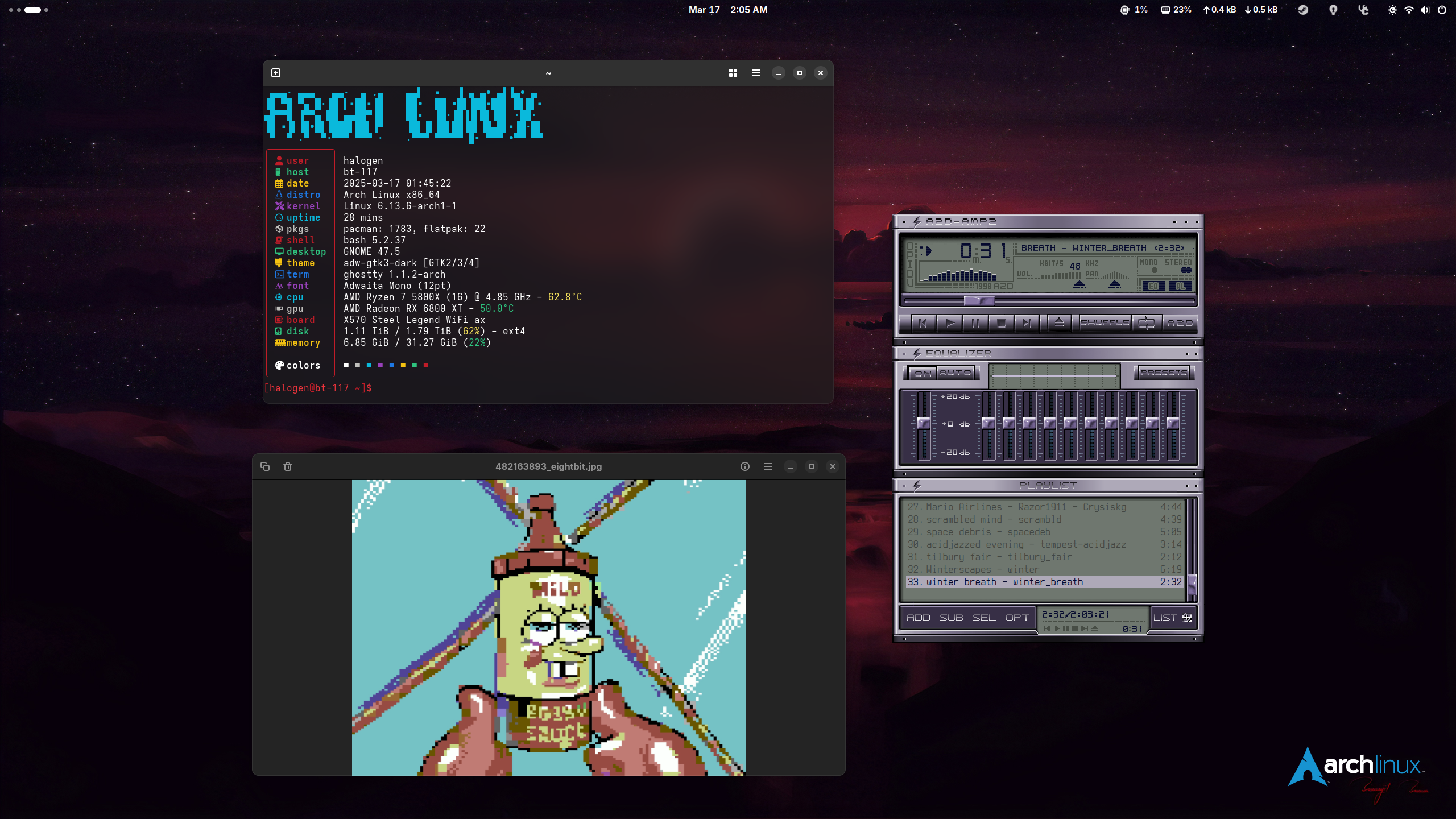Open the equalizer PRESETS menu
Viewport: 1456px width, 819px height.
pyautogui.click(x=1164, y=373)
